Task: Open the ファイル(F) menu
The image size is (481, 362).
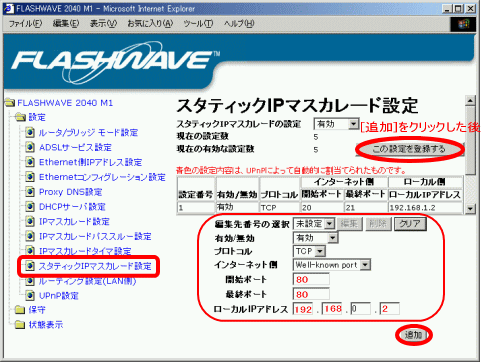Action: tap(25, 24)
